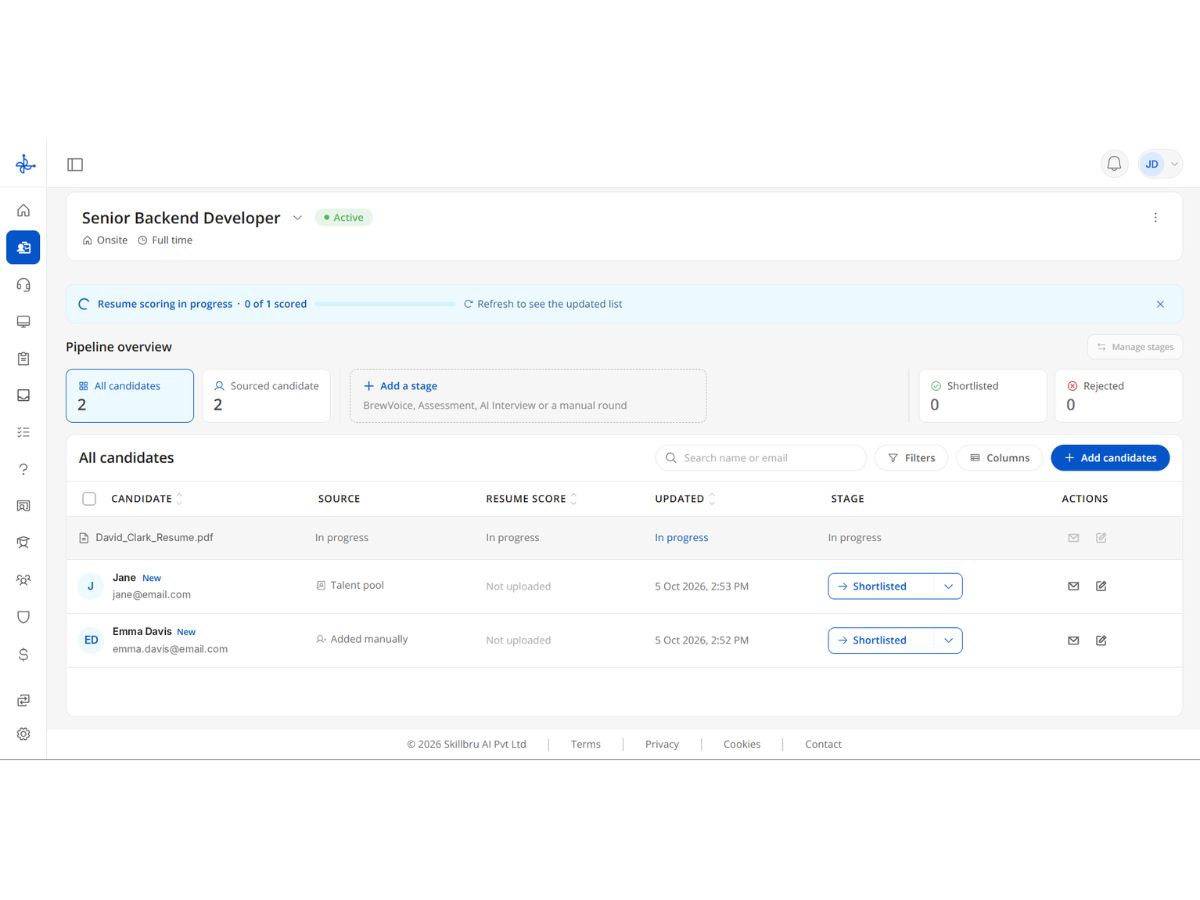
Task: Click the email icon for Jane
Action: [x=1073, y=586]
